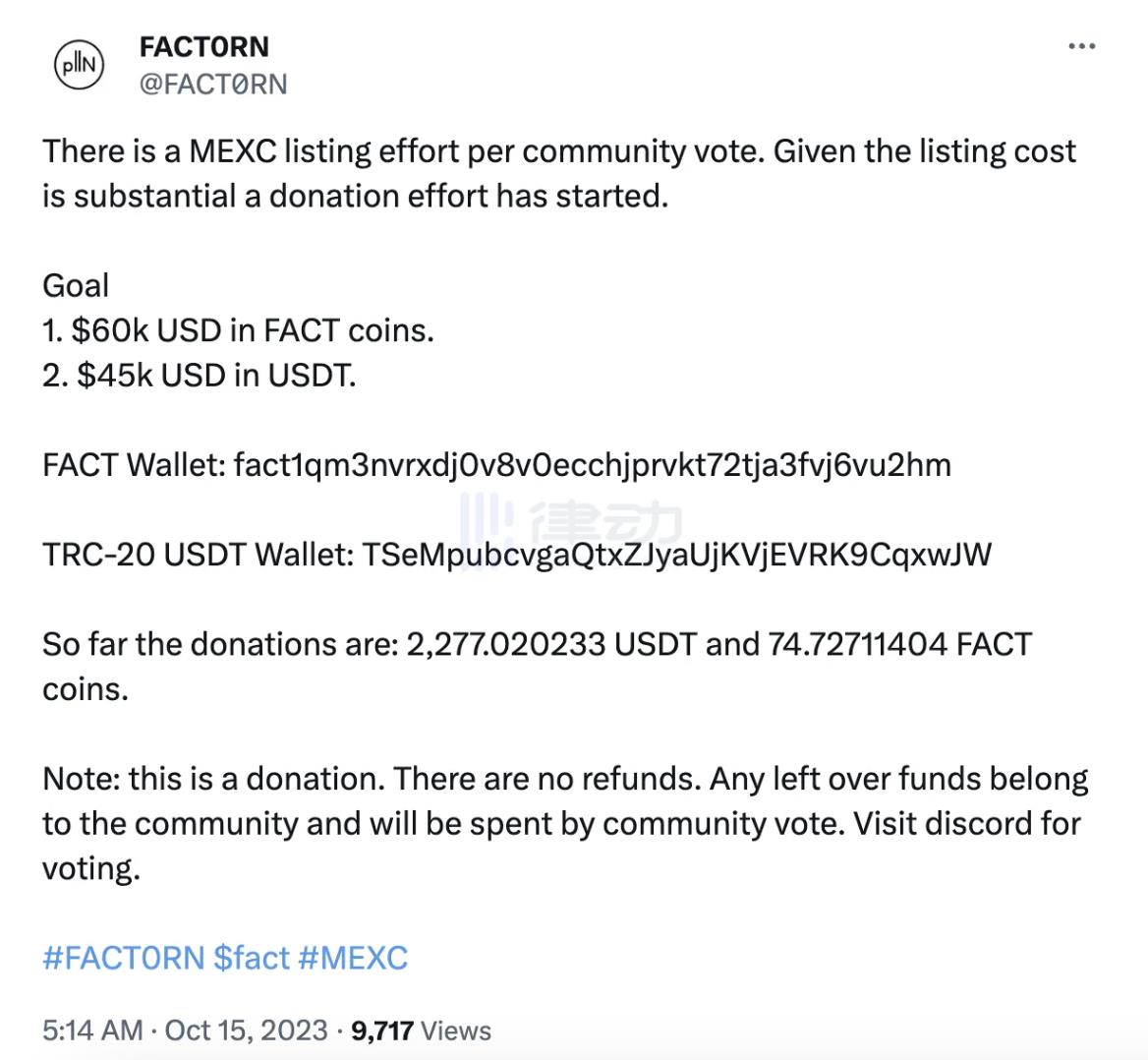Click the 5:14 AM timestamp
Image resolution: width=1148 pixels, height=1060 pixels.
pyautogui.click(x=92, y=1031)
